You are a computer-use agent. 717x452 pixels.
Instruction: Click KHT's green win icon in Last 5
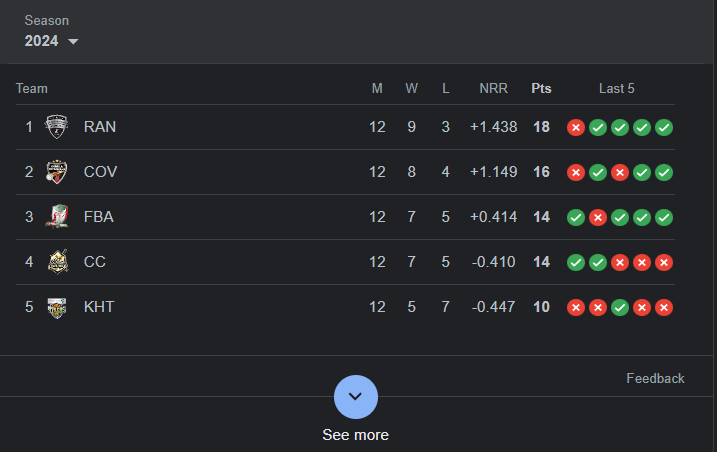coord(620,307)
